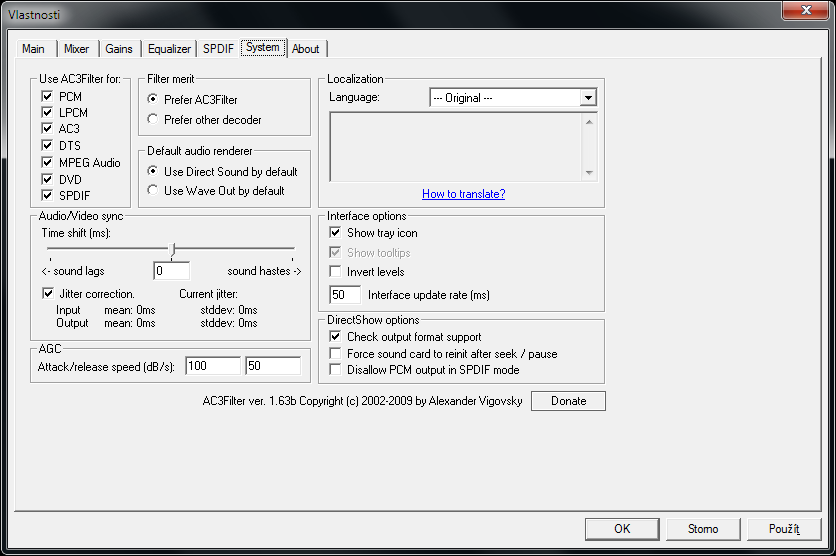Viewport: 836px width, 556px height.
Task: Toggle the MPEG Audio checkbox
Action: 47,163
